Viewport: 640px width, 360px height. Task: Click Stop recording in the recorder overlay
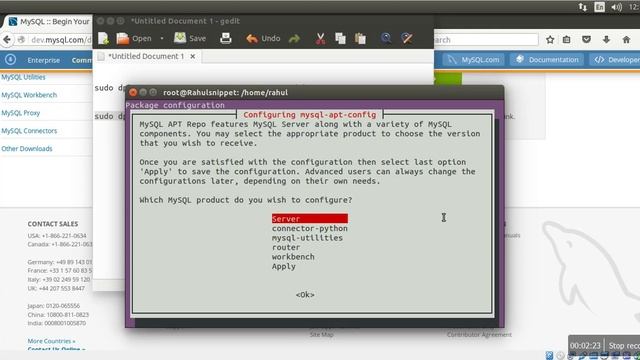[624, 345]
